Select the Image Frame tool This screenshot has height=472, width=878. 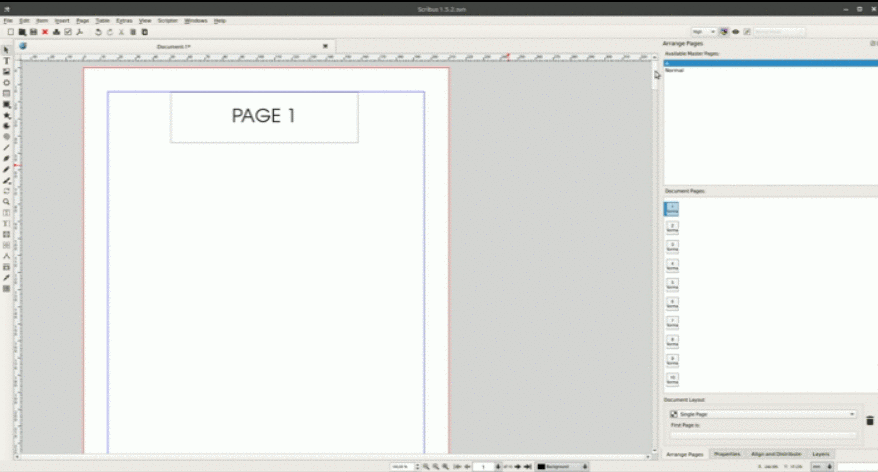point(6,72)
